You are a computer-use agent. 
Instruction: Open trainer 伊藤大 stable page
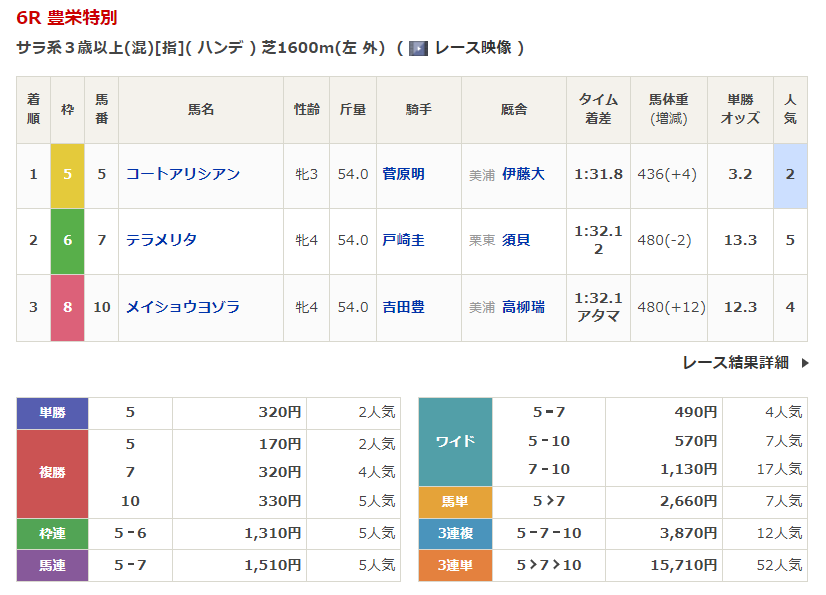point(523,174)
